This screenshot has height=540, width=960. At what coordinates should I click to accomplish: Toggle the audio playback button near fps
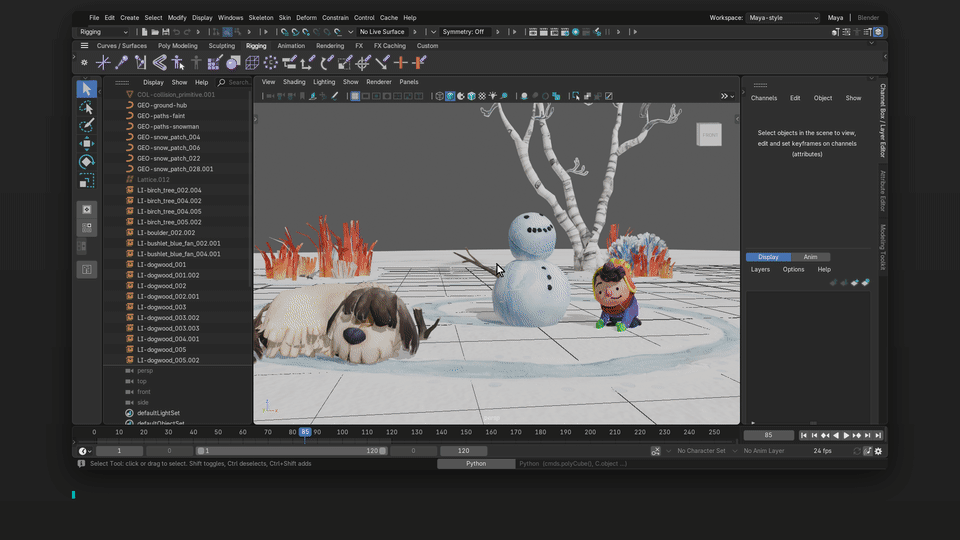(868, 451)
